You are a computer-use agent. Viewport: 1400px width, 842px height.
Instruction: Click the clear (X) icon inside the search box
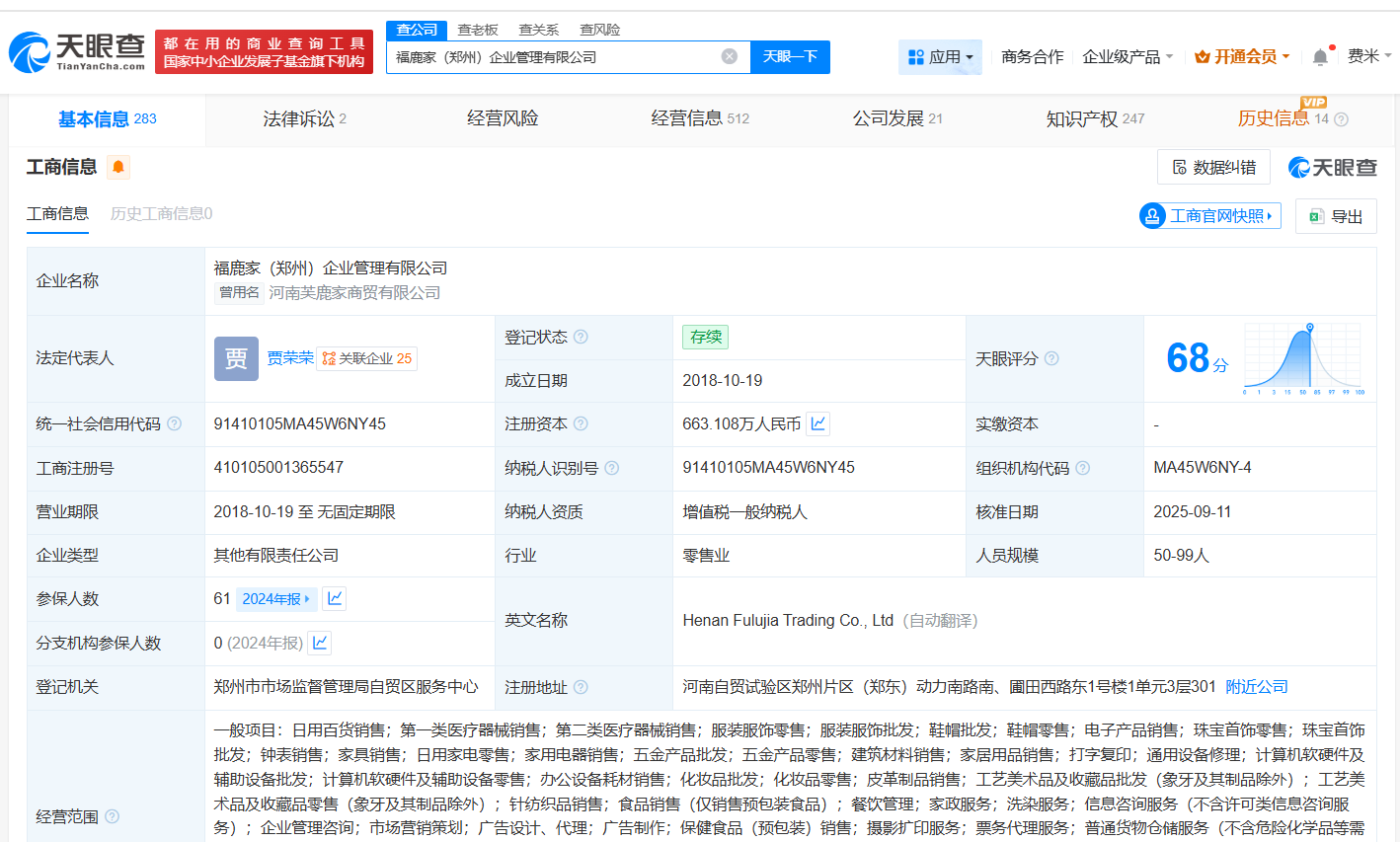(x=730, y=56)
